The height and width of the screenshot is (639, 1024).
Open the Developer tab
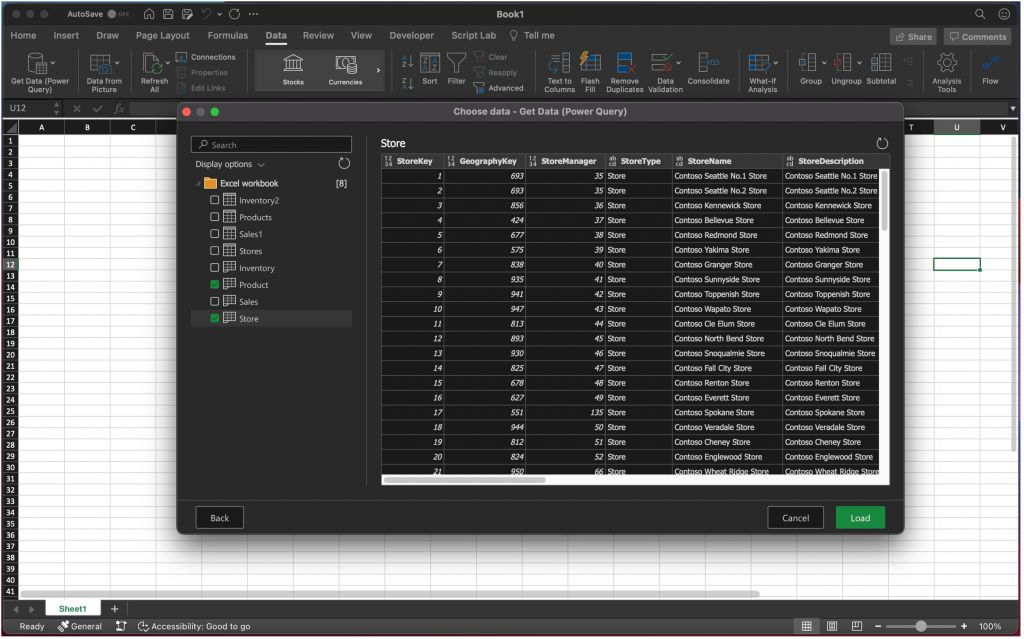coord(411,36)
